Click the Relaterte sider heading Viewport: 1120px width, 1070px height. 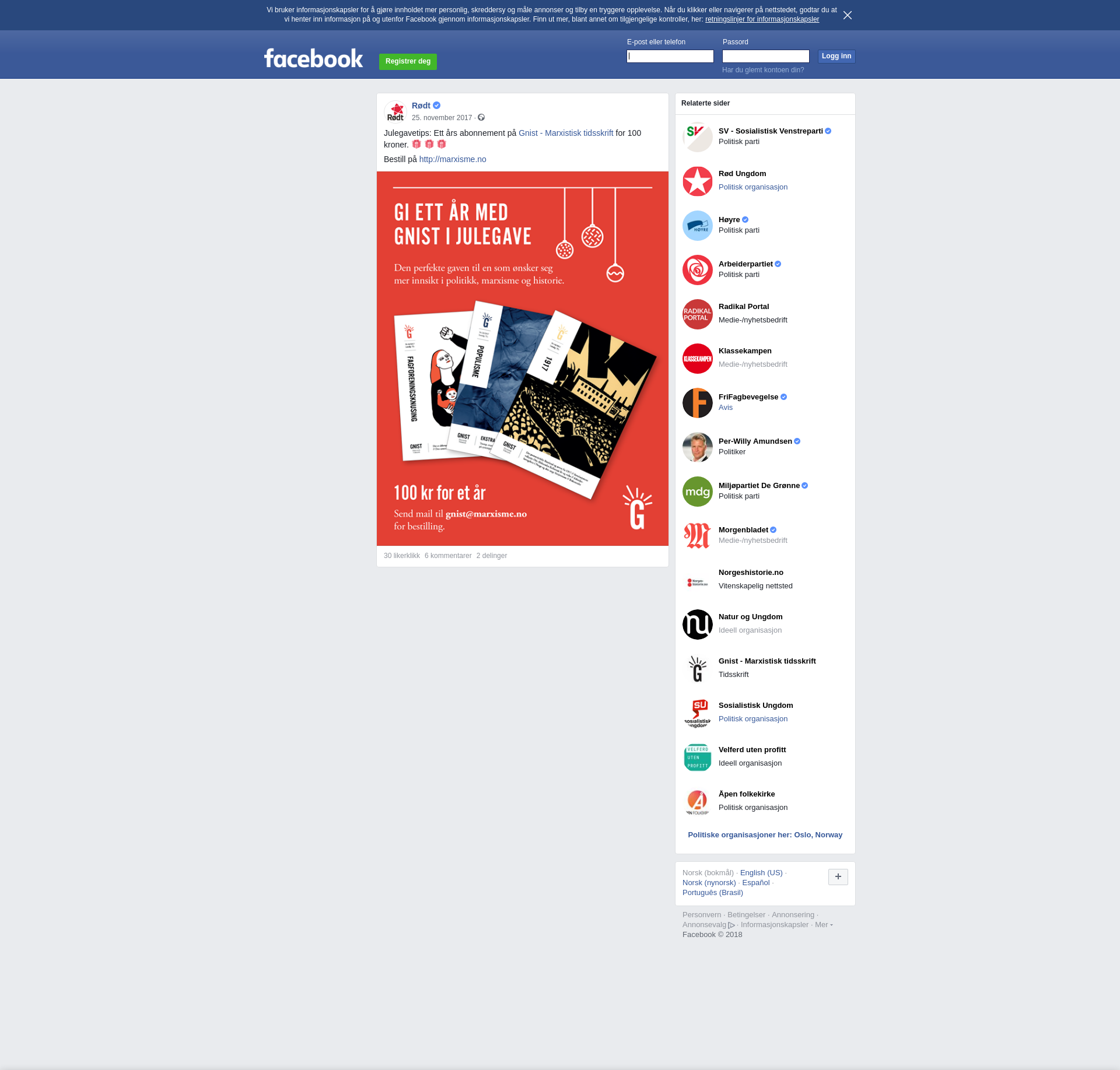(705, 103)
